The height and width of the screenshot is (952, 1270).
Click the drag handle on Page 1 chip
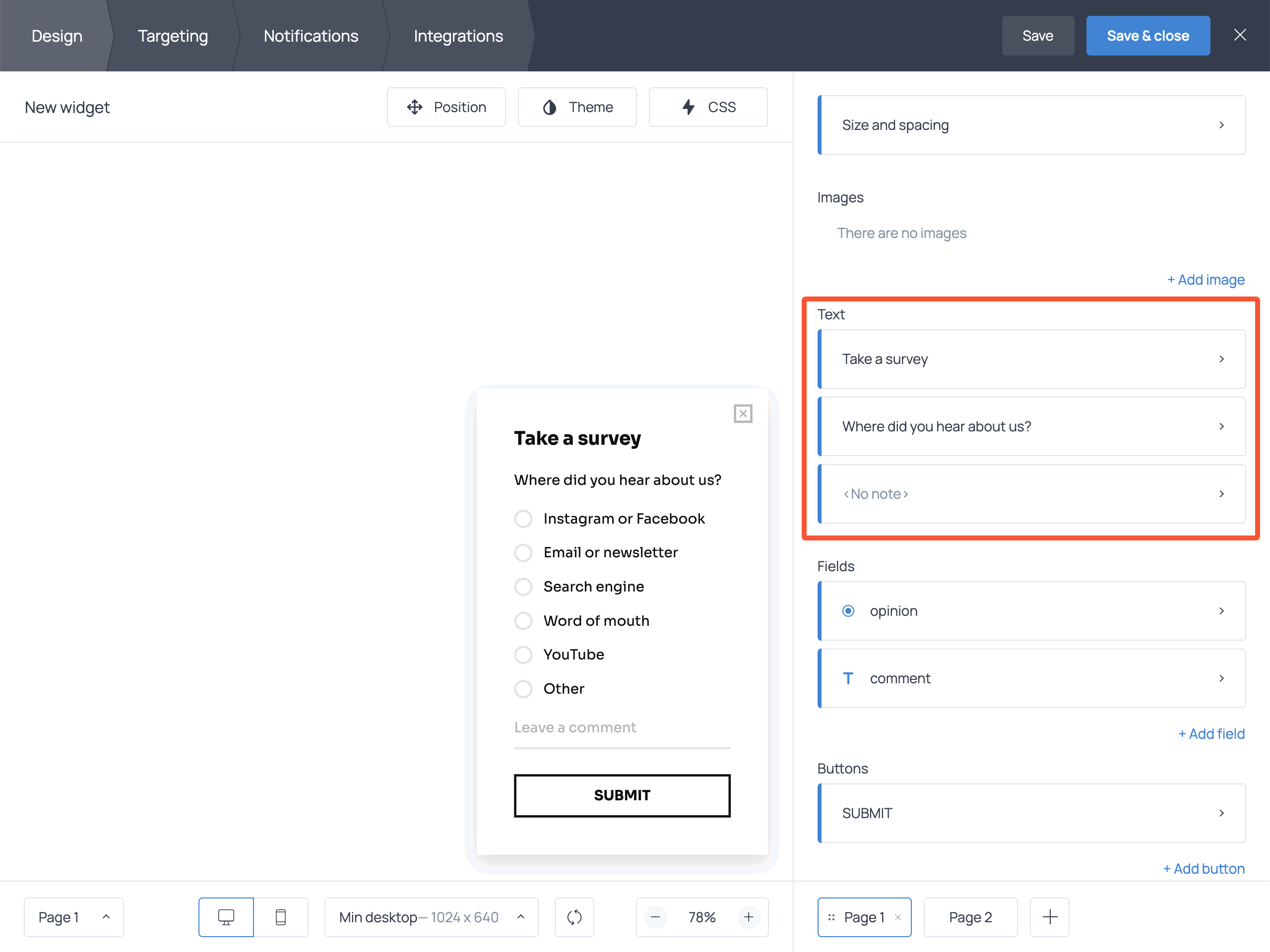(831, 916)
